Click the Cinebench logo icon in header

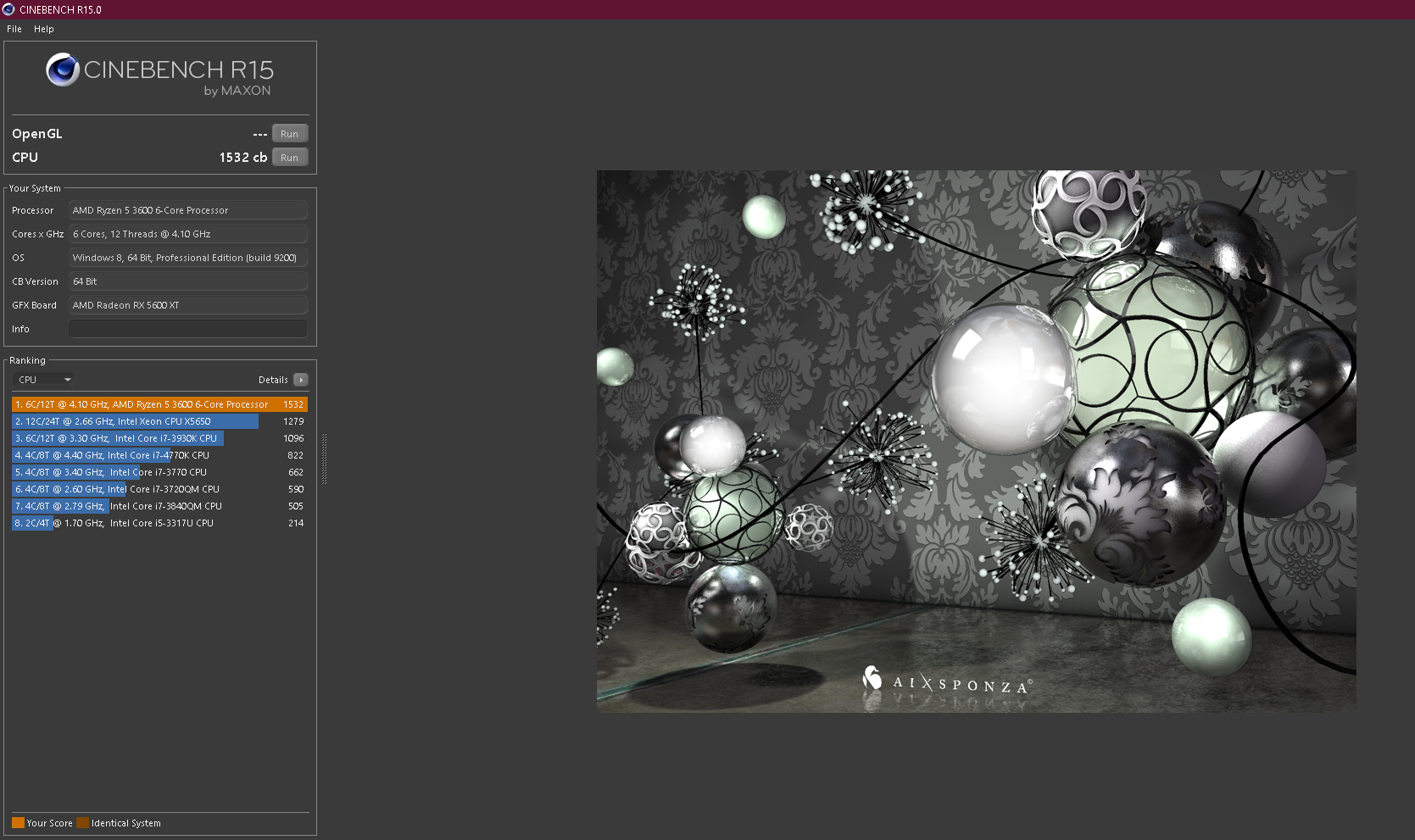coord(63,70)
